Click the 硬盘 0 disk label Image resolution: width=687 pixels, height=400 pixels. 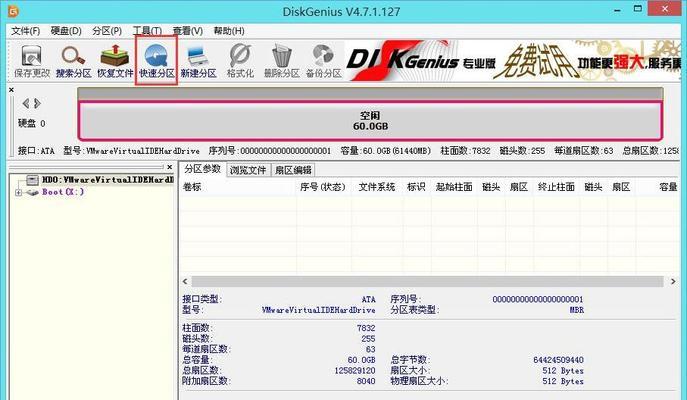tap(32, 123)
